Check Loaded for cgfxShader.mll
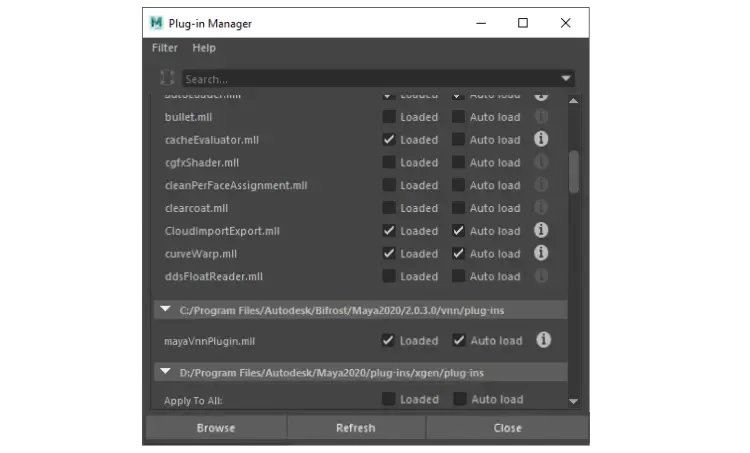The width and height of the screenshot is (750, 453). click(389, 162)
